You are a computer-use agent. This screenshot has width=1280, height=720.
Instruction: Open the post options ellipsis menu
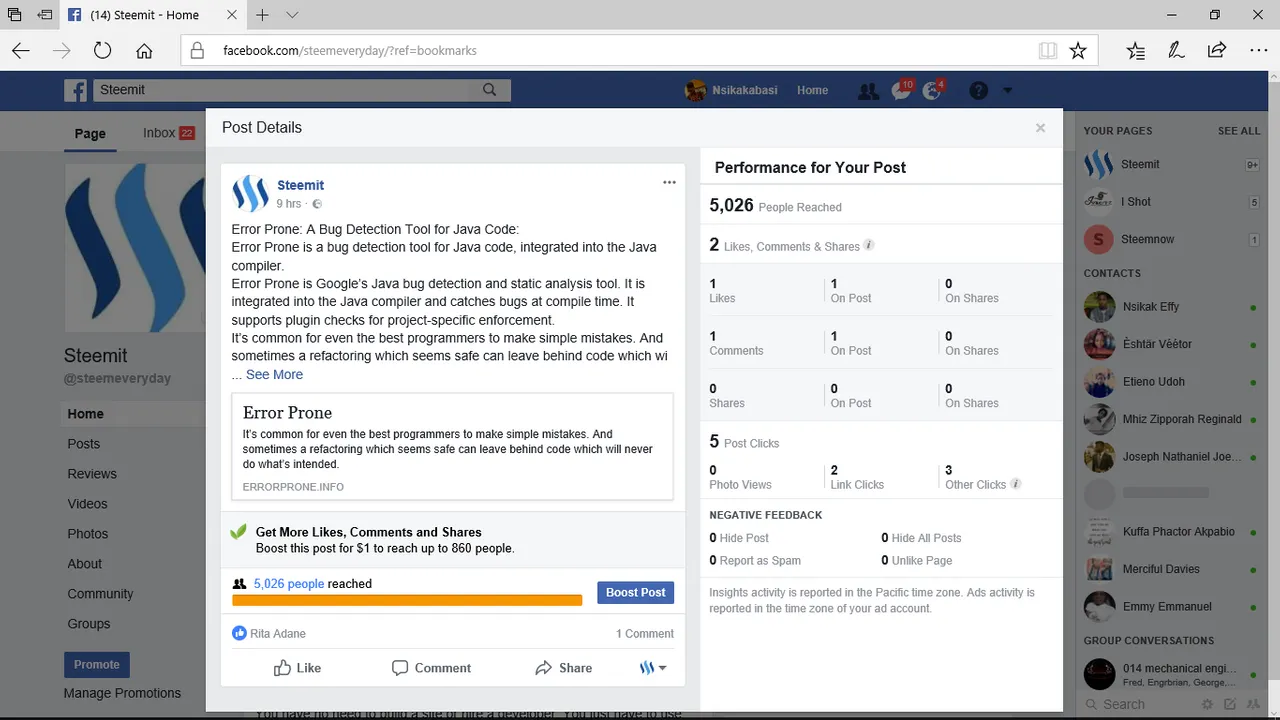point(669,183)
